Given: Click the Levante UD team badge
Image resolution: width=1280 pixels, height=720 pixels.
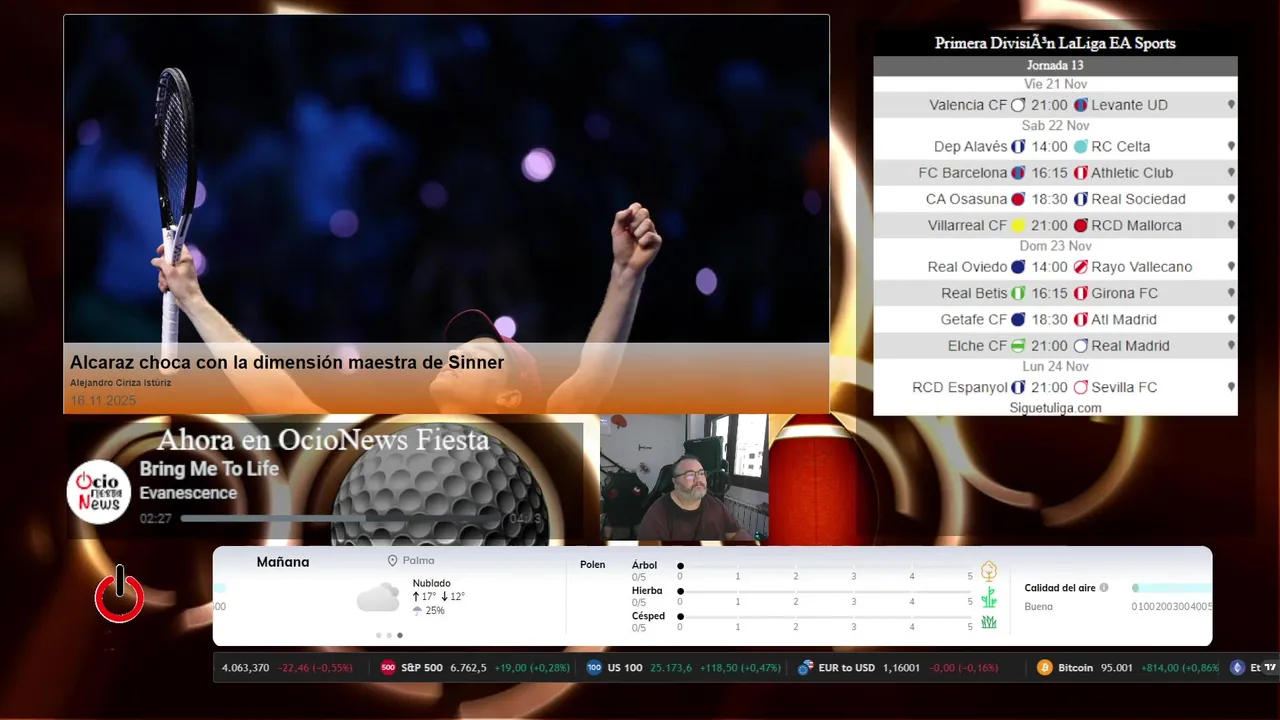Looking at the screenshot, I should point(1080,105).
